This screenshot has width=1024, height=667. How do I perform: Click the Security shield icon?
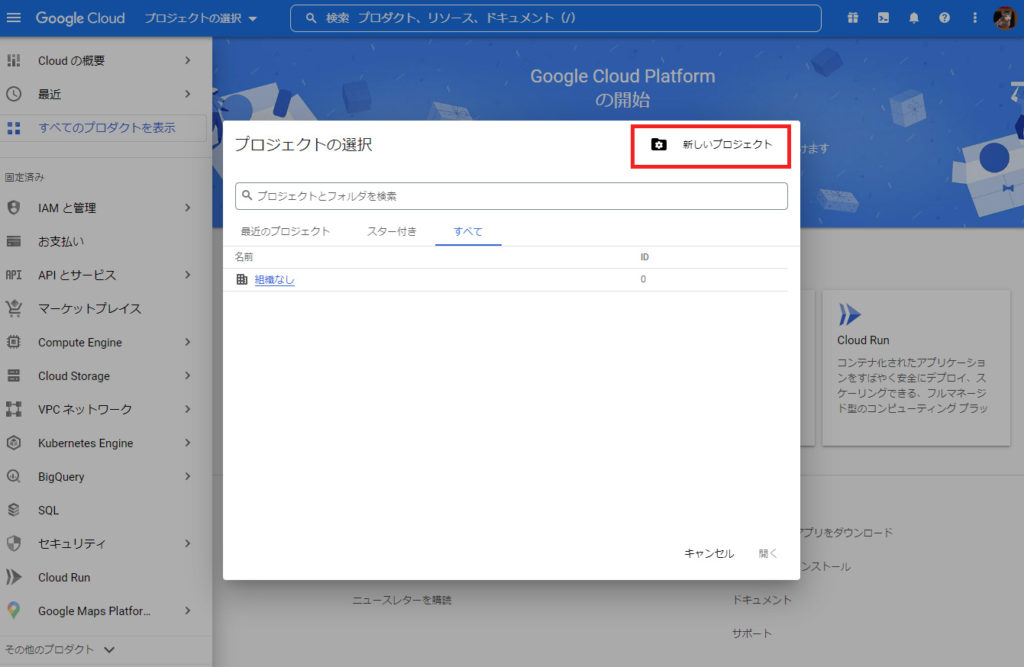point(14,544)
